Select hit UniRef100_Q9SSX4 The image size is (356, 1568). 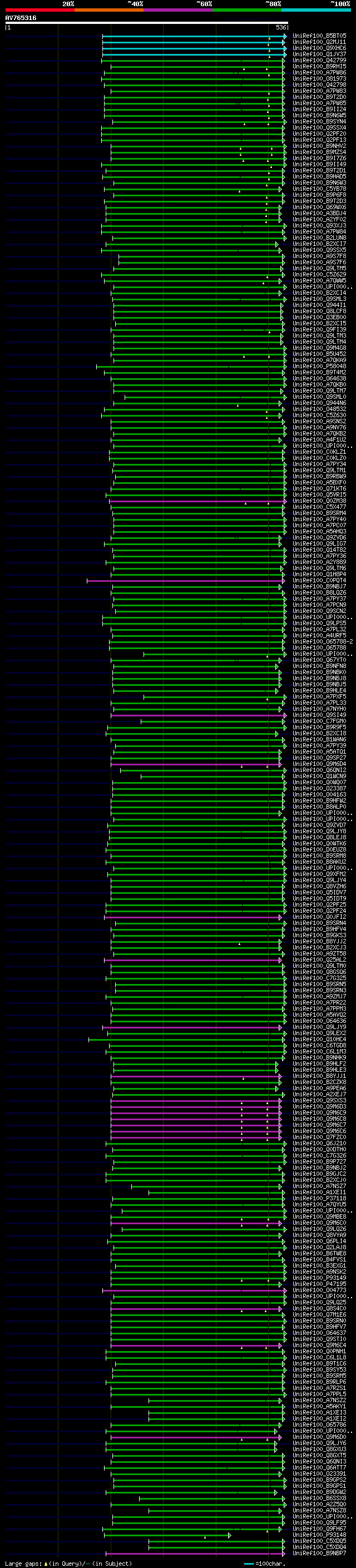(x=319, y=128)
